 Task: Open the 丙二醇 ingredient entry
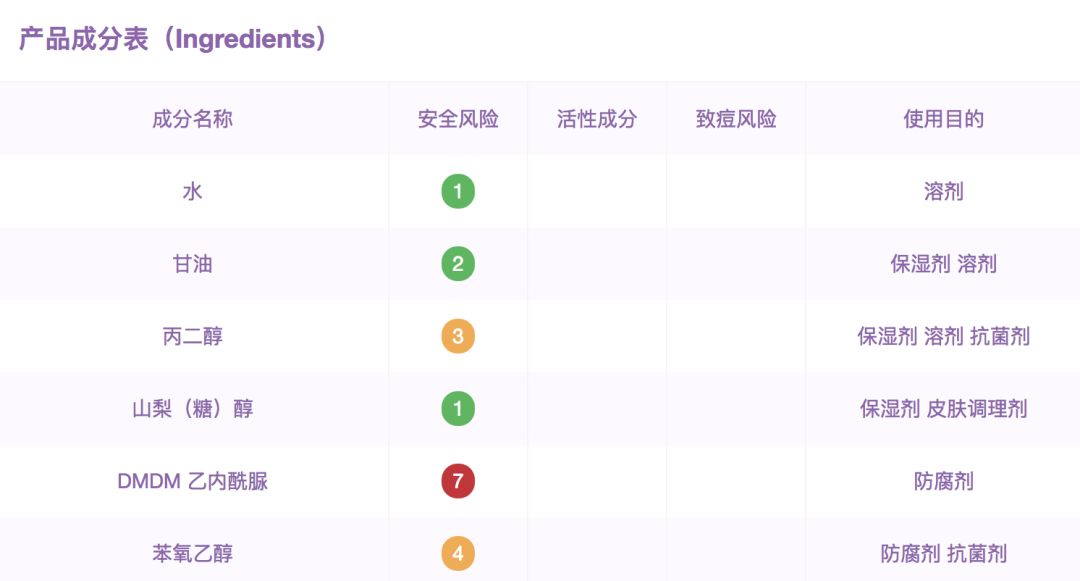tap(193, 336)
